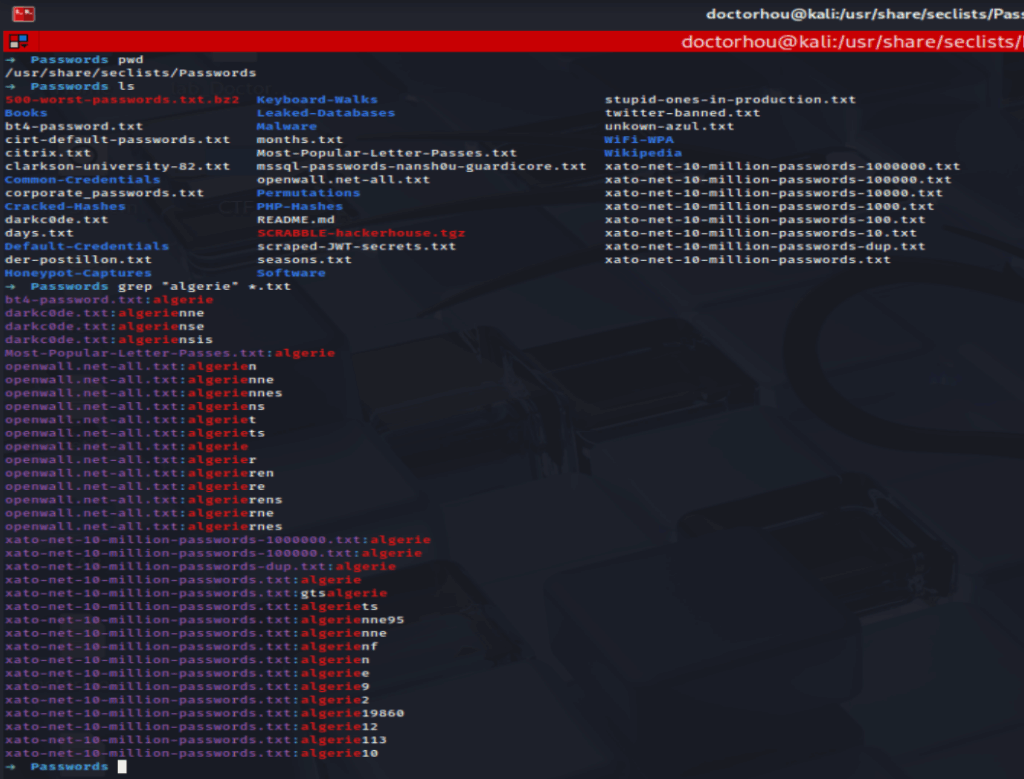Click the terminal app icon in the title bar
Image resolution: width=1024 pixels, height=779 pixels.
pyautogui.click(x=24, y=14)
